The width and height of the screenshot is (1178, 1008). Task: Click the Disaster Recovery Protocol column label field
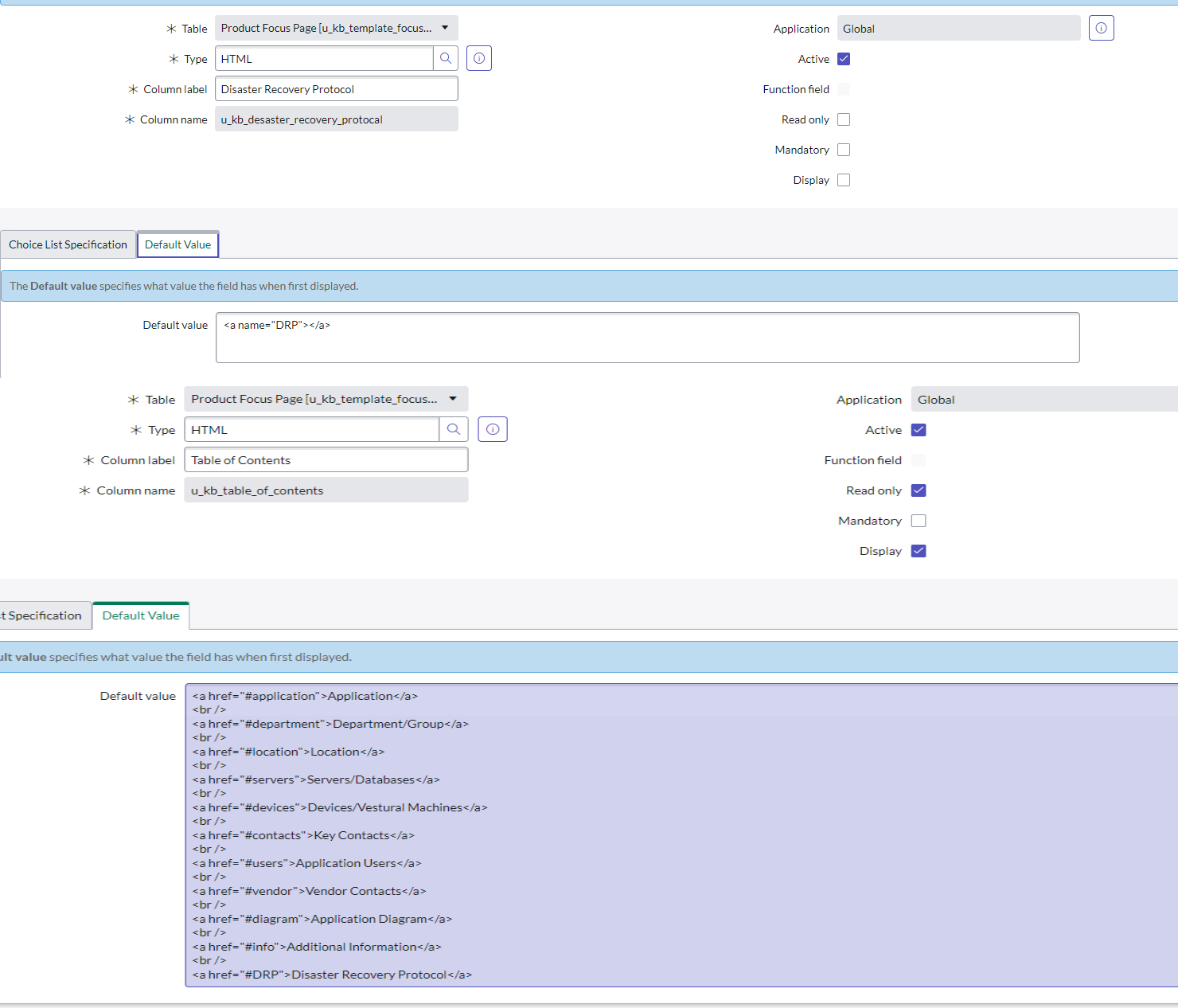coord(336,89)
